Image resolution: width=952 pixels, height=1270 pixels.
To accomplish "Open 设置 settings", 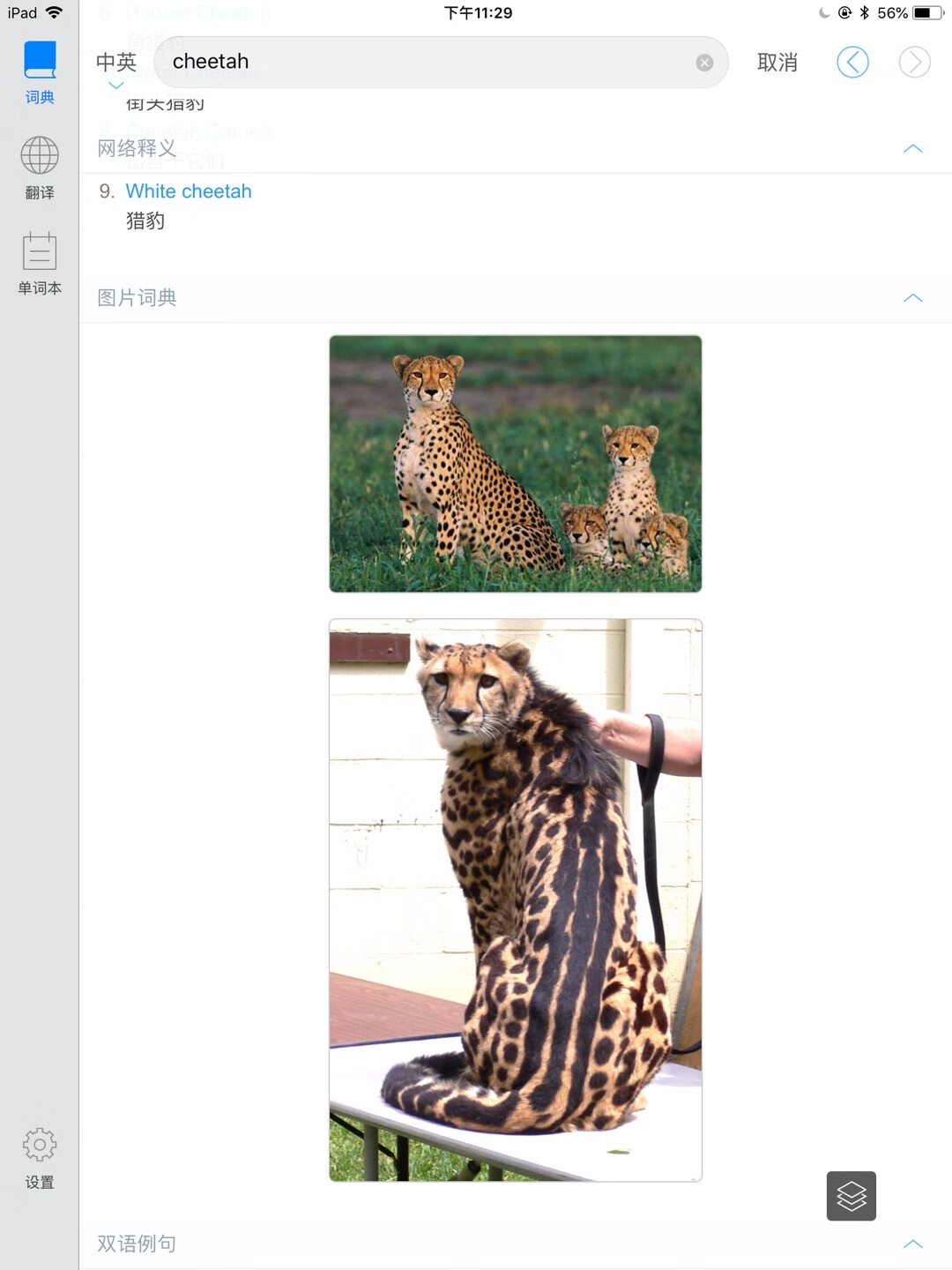I will 40,1158.
